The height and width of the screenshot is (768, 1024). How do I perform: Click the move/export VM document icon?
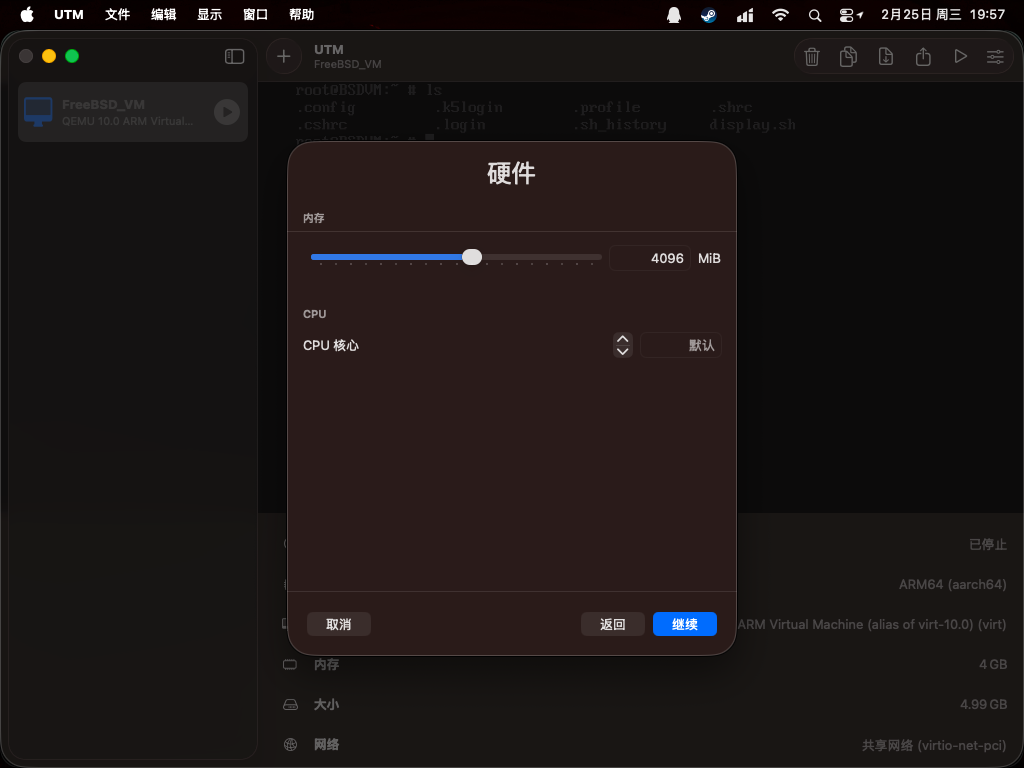tap(886, 57)
